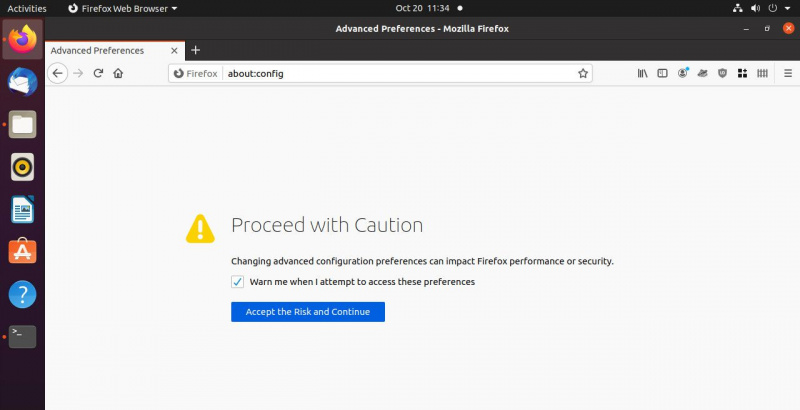Open the Library history and bookmarks
800x410 pixels.
point(642,73)
